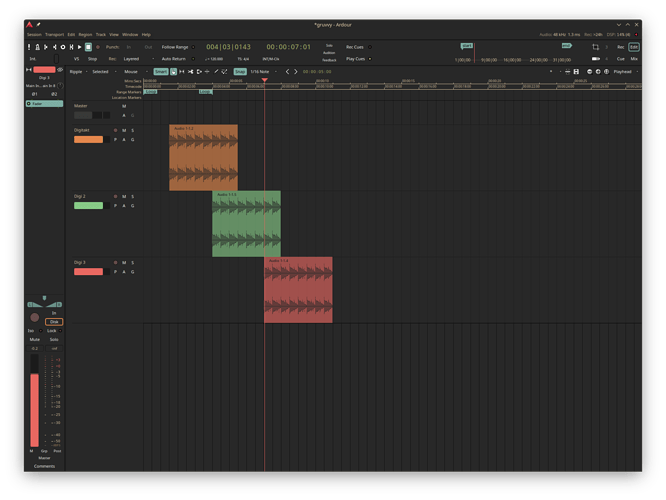Switch to the Mix window button
The height and width of the screenshot is (500, 666).
pos(634,59)
